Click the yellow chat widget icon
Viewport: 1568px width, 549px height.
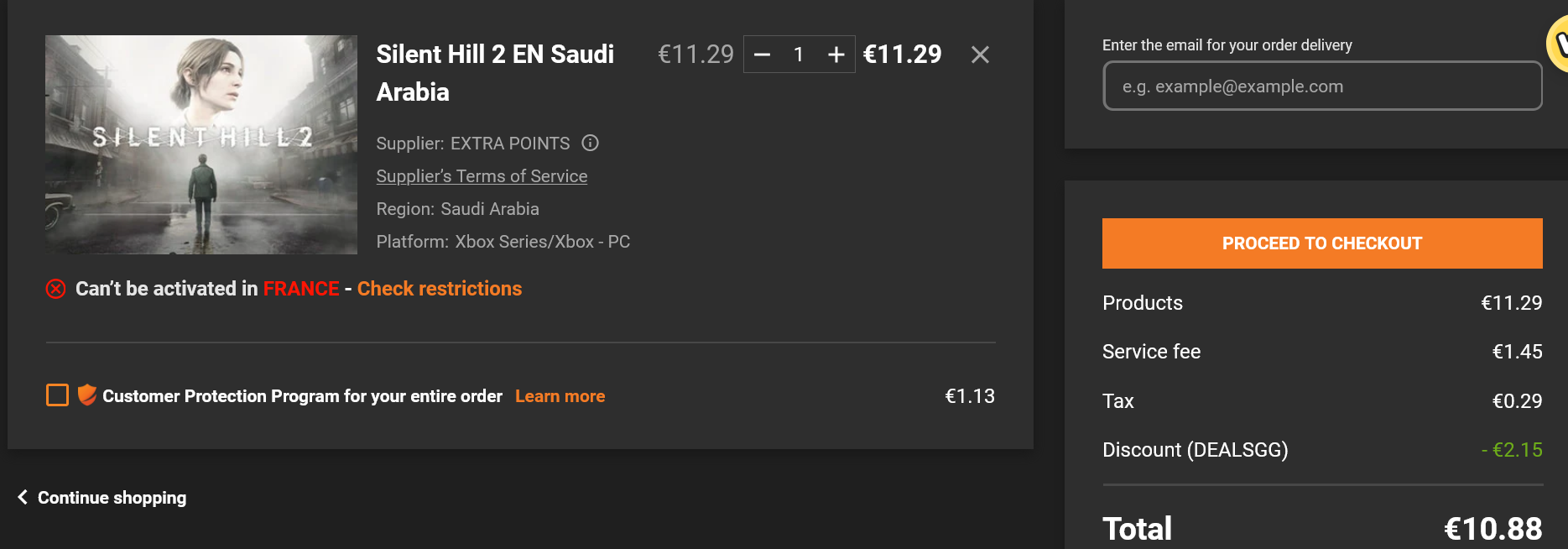point(1559,44)
